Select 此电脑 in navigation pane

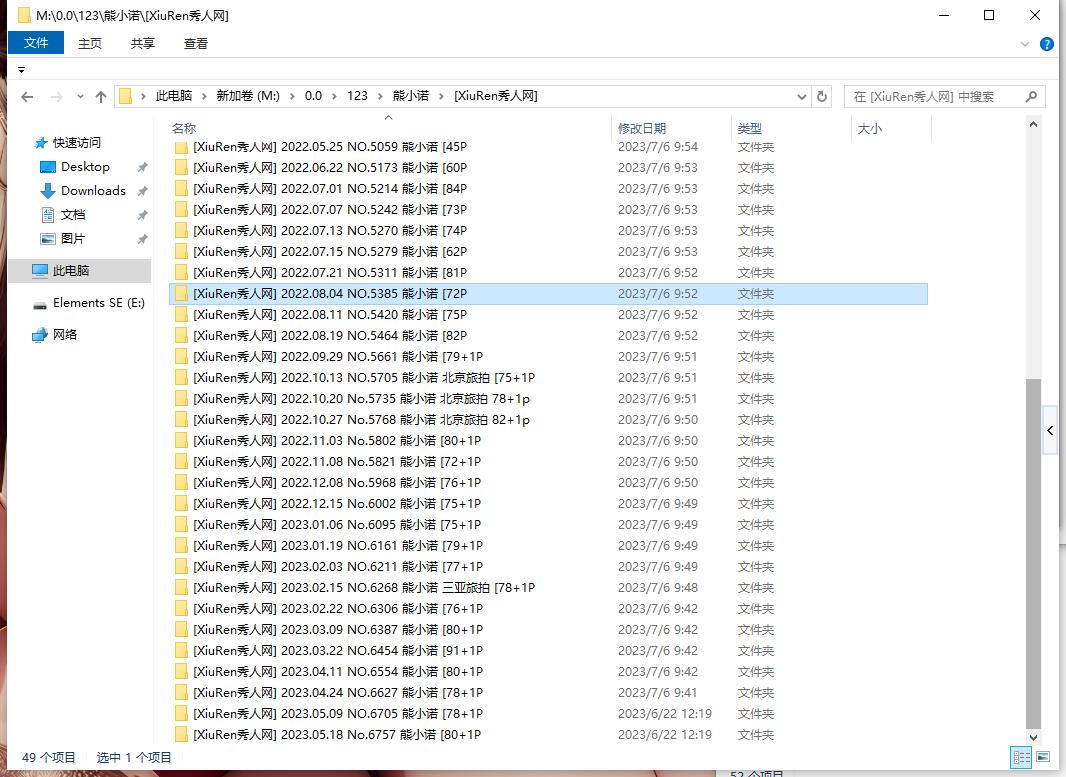80,271
